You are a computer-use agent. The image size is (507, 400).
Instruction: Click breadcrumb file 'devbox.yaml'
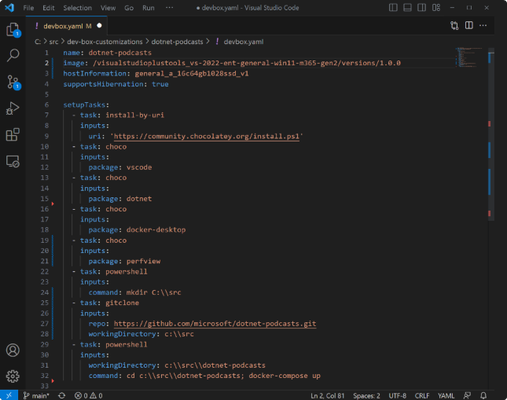[243, 42]
